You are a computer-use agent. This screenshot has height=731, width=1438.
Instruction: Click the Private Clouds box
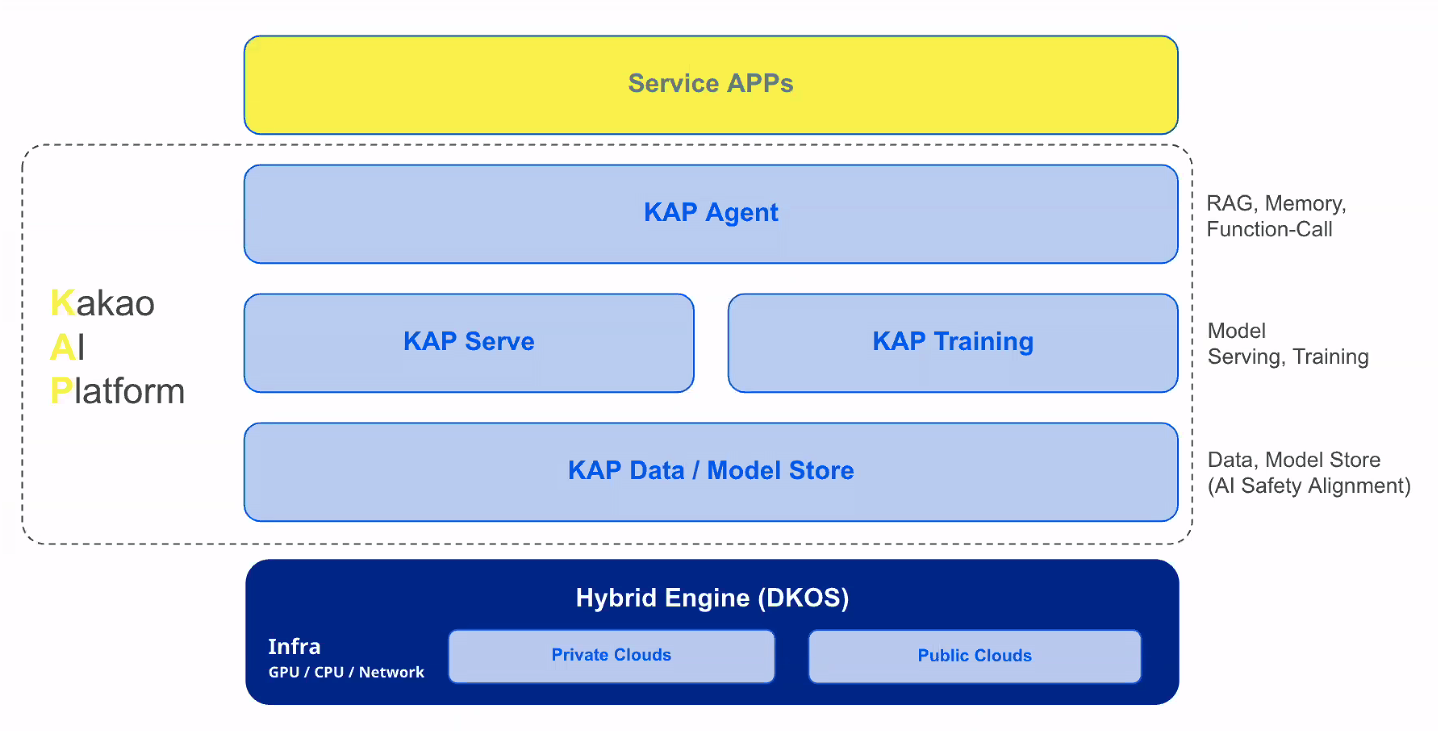coord(611,656)
